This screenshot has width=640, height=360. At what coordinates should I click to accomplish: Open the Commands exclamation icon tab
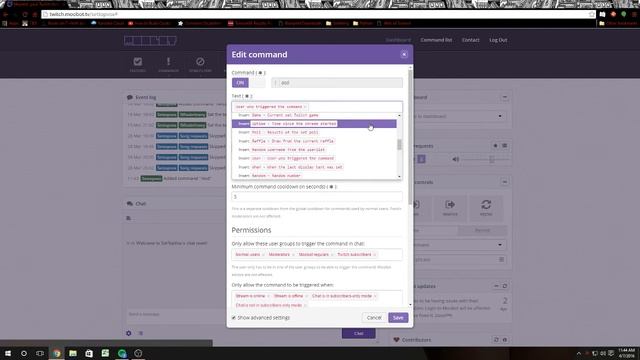tap(168, 64)
